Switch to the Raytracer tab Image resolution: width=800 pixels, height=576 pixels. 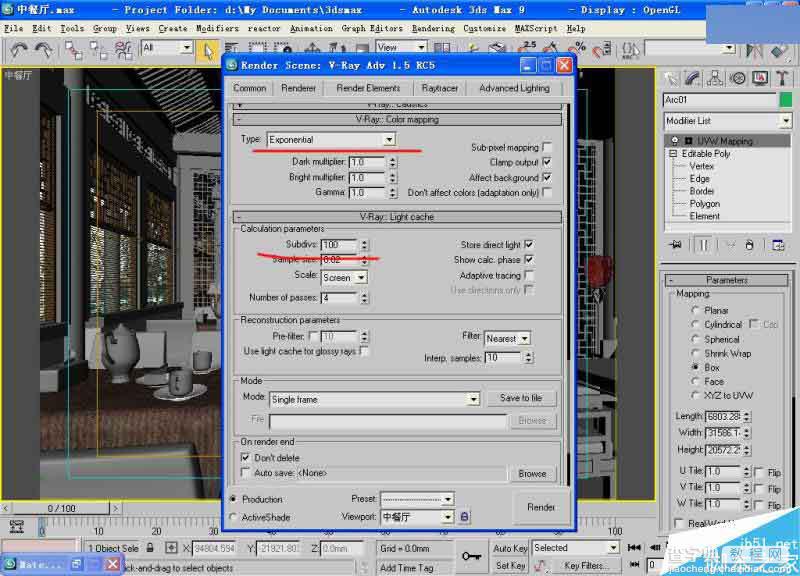(x=439, y=88)
